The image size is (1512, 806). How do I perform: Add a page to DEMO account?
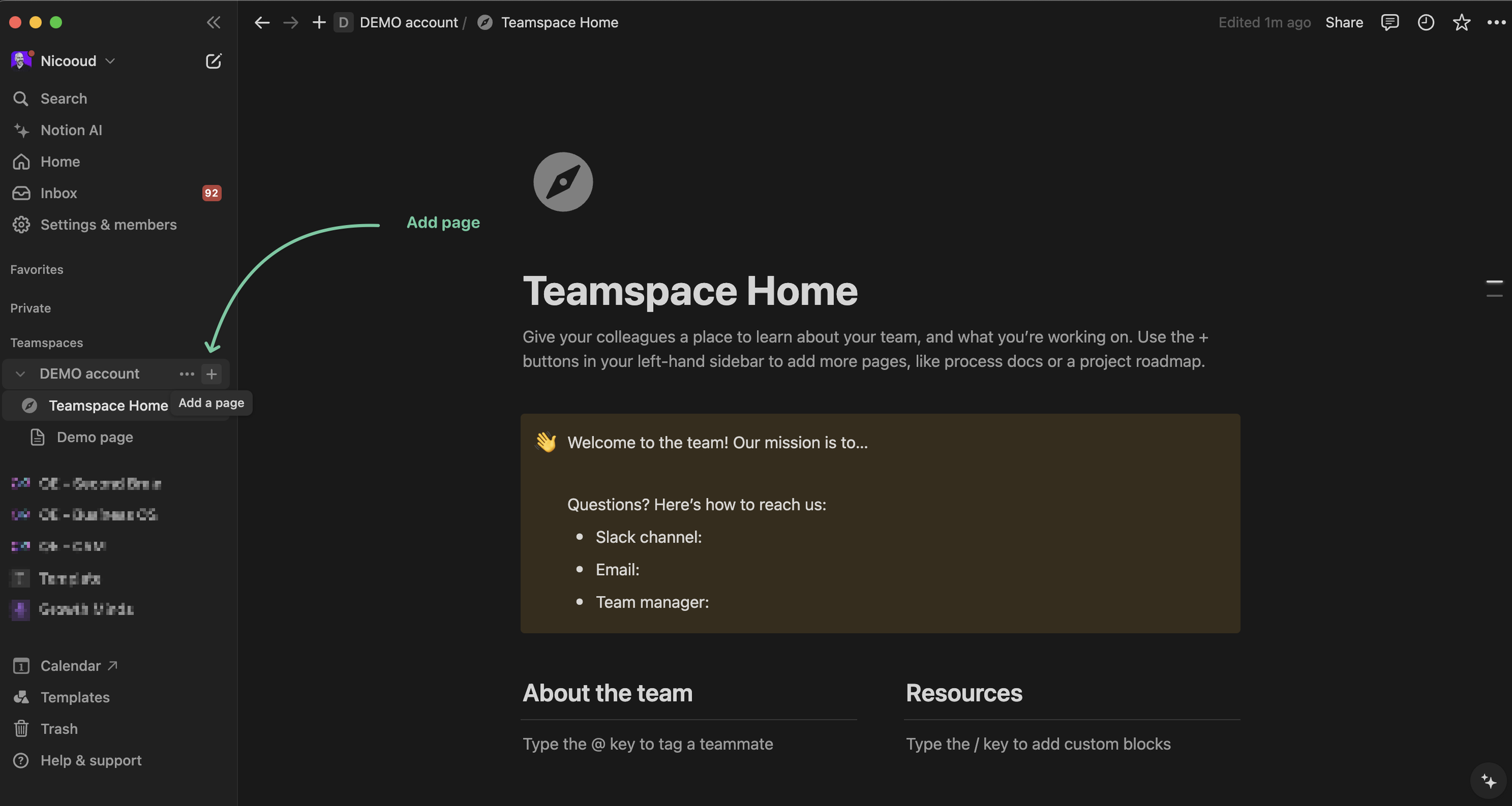click(x=211, y=374)
